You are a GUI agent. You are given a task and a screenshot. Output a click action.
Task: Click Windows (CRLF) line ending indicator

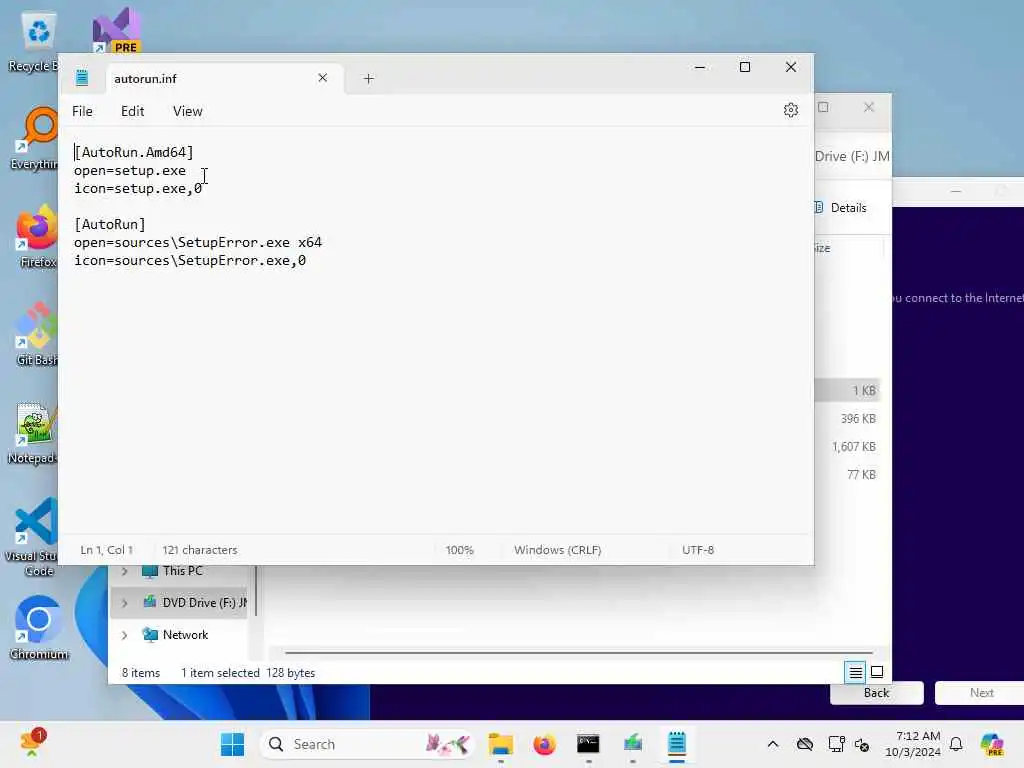click(x=557, y=550)
